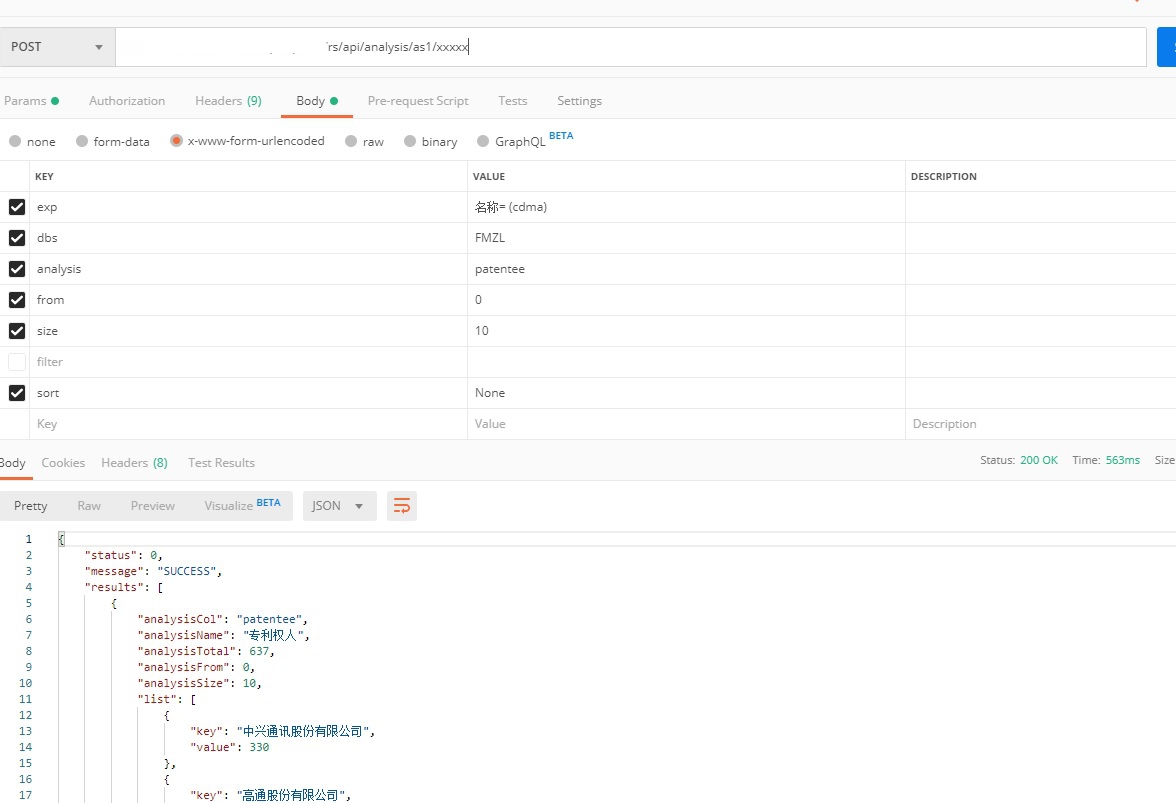This screenshot has width=1176, height=803.
Task: Switch to the Authorization tab
Action: click(127, 101)
